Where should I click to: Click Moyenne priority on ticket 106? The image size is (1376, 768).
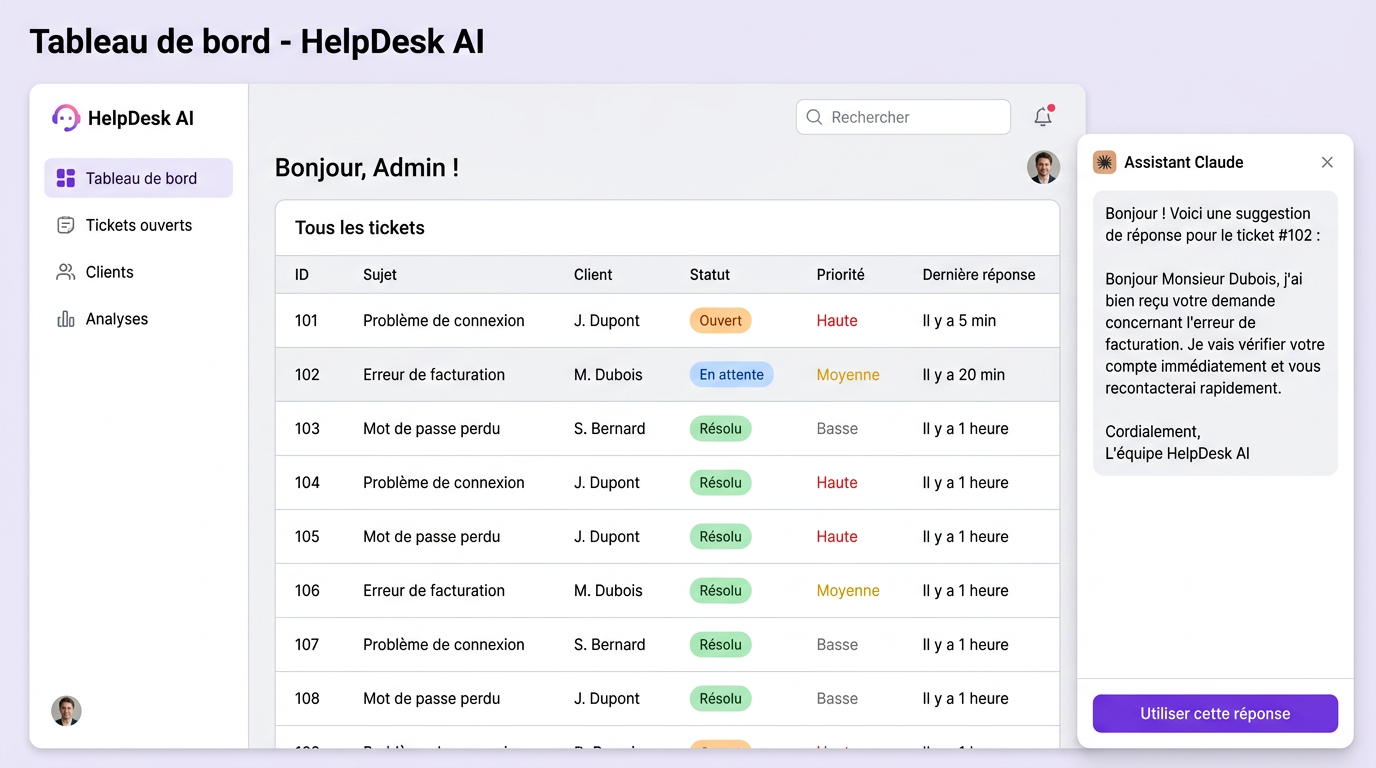click(848, 591)
